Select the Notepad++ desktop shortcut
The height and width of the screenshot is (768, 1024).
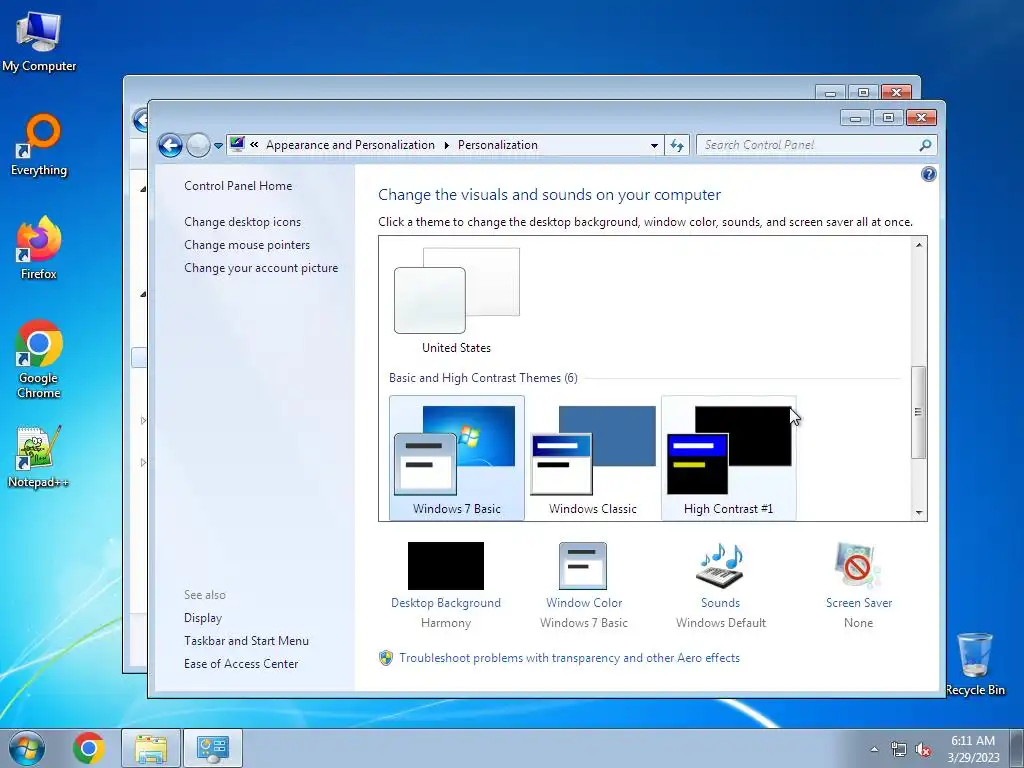39,457
